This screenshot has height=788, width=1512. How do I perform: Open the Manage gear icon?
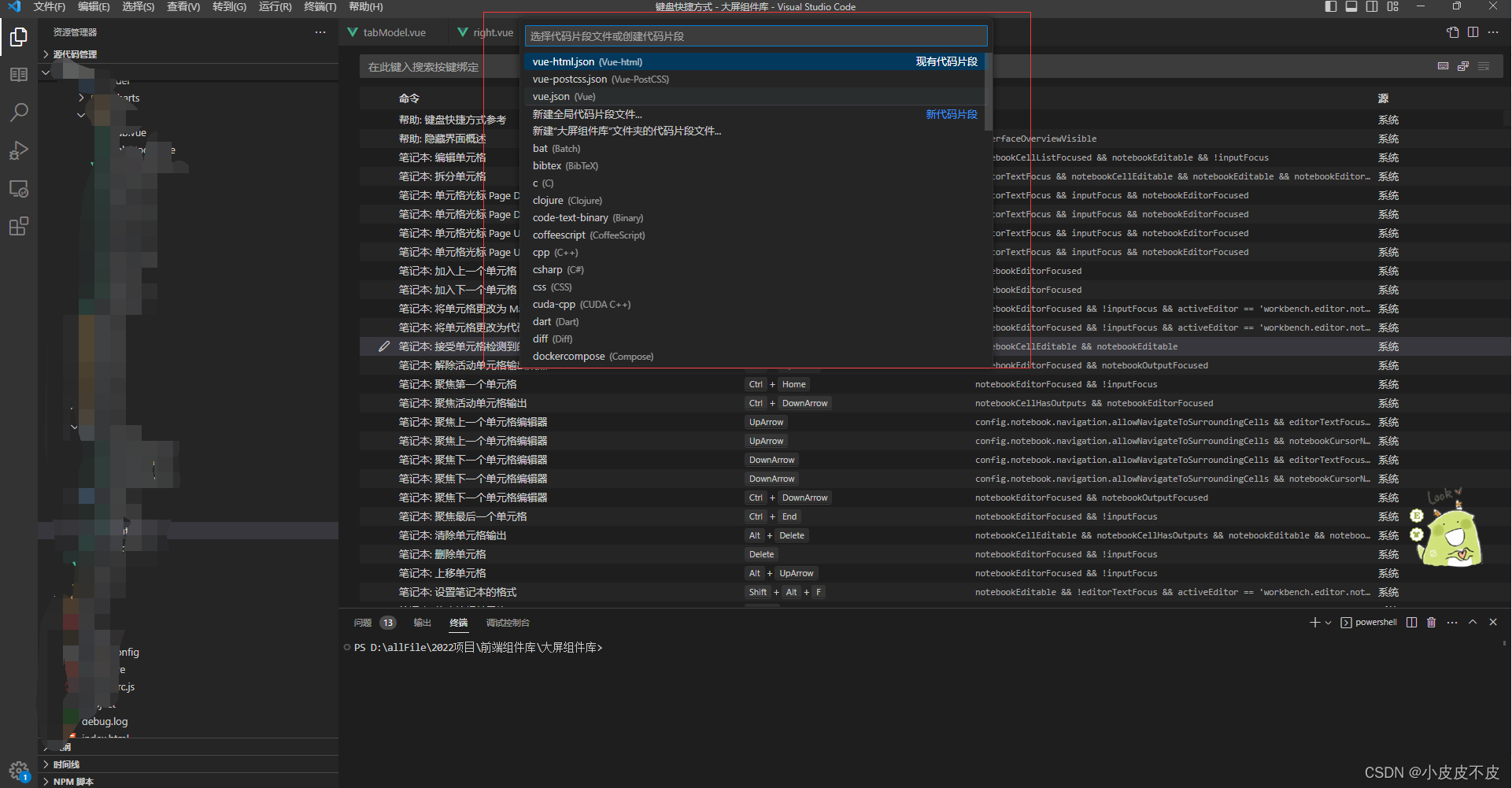pos(19,770)
